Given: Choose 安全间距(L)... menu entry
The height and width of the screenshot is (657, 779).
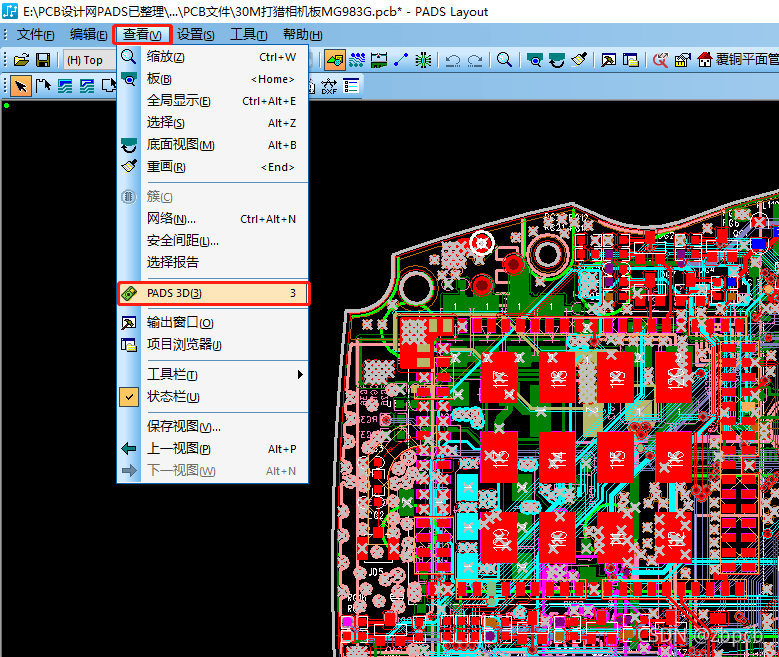Looking at the screenshot, I should point(213,241).
